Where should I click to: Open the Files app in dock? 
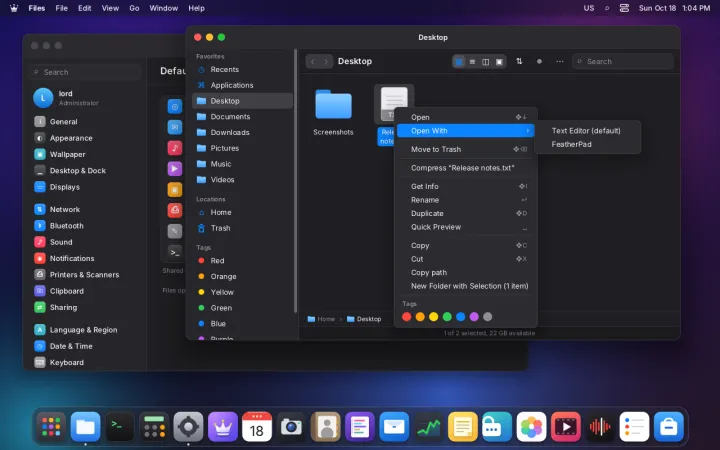tap(85, 427)
